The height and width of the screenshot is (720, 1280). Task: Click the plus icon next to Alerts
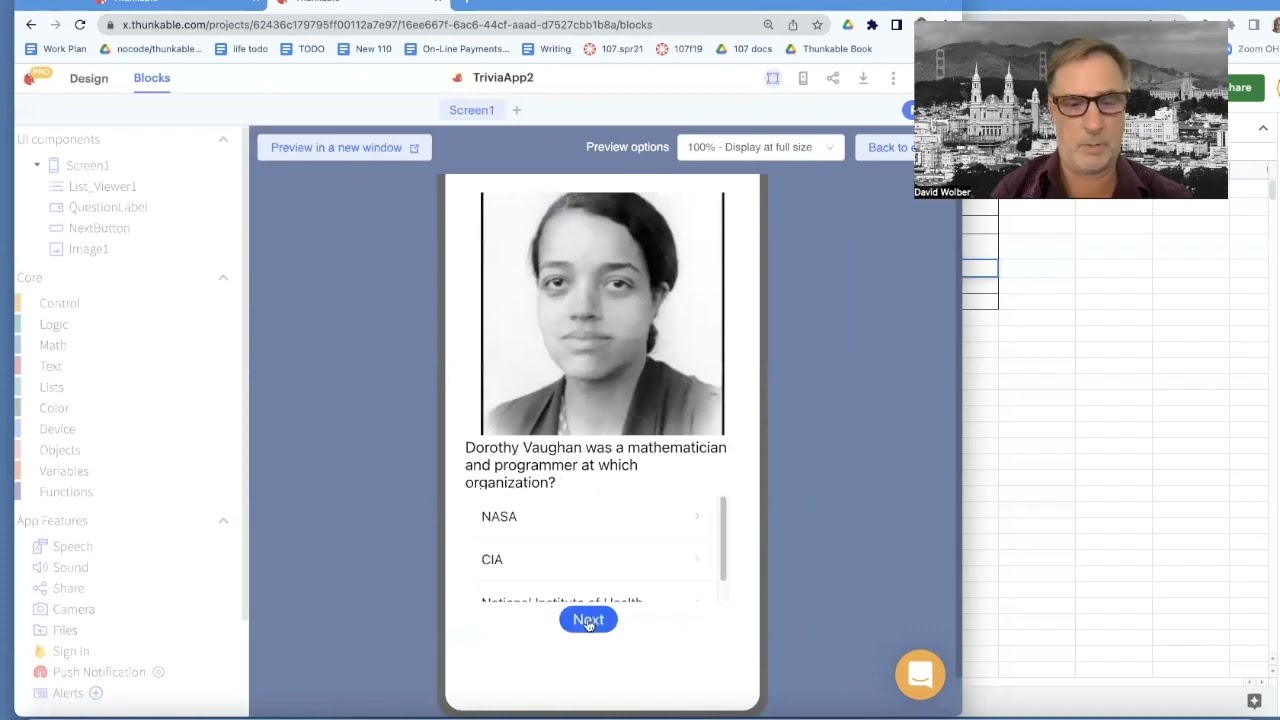coord(96,693)
